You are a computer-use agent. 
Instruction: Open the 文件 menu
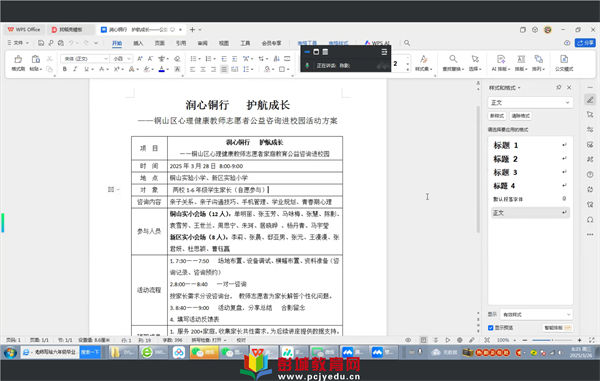coord(18,43)
